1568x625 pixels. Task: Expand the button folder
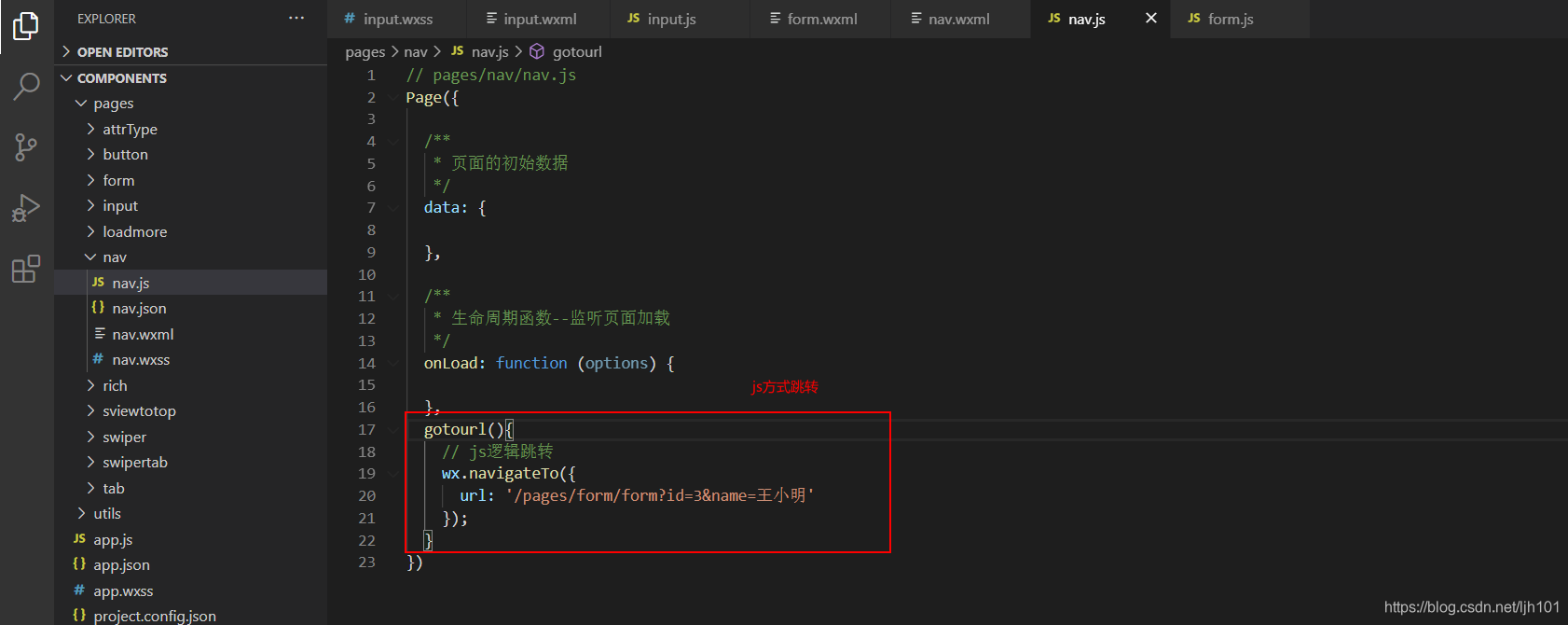190,155
